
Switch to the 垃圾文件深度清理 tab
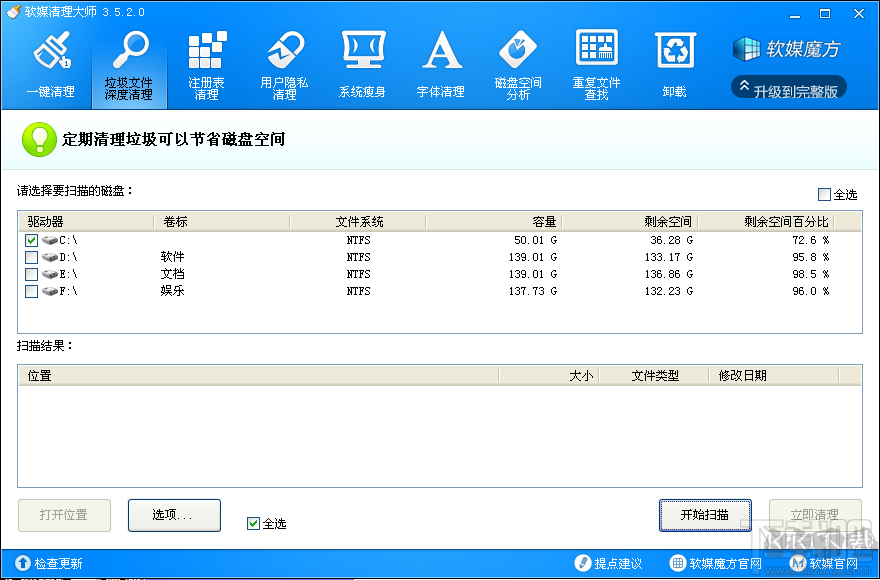click(130, 63)
